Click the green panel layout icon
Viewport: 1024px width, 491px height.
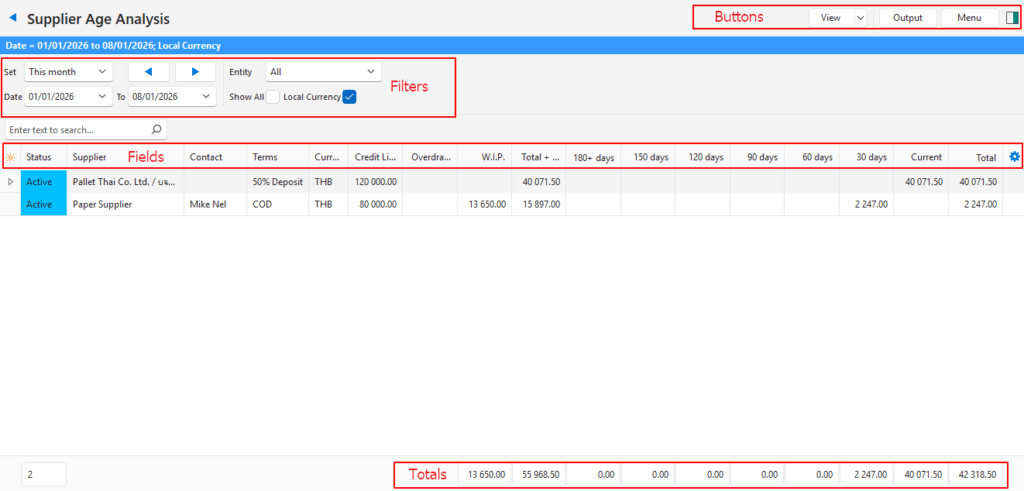1012,18
